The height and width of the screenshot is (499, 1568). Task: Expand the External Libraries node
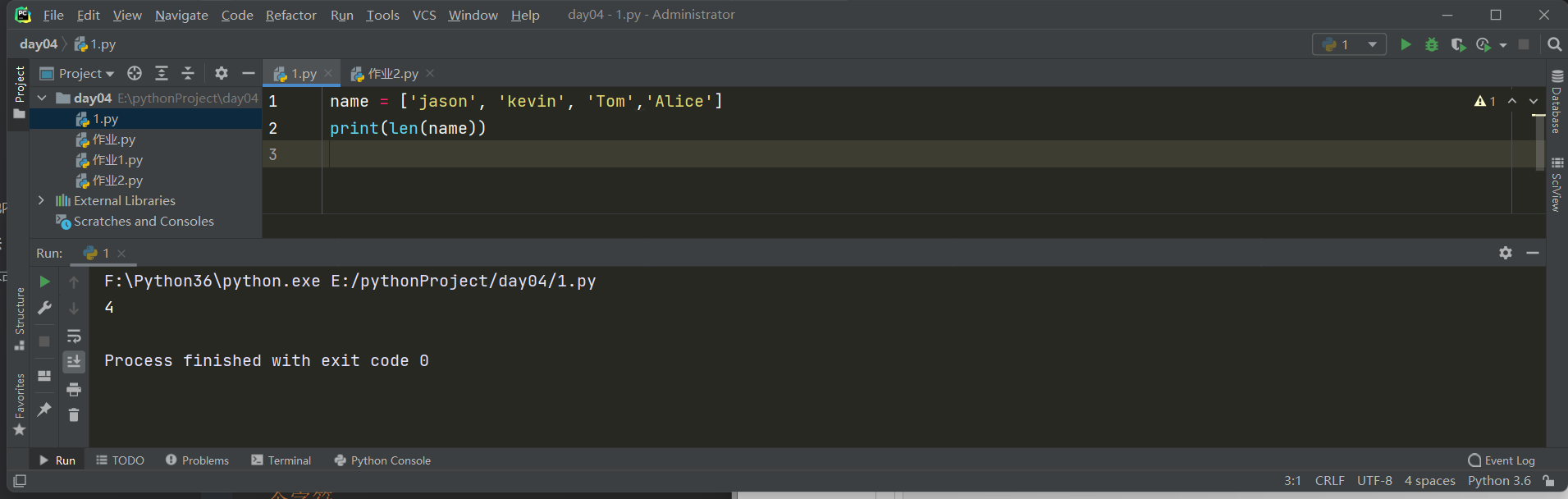click(41, 200)
